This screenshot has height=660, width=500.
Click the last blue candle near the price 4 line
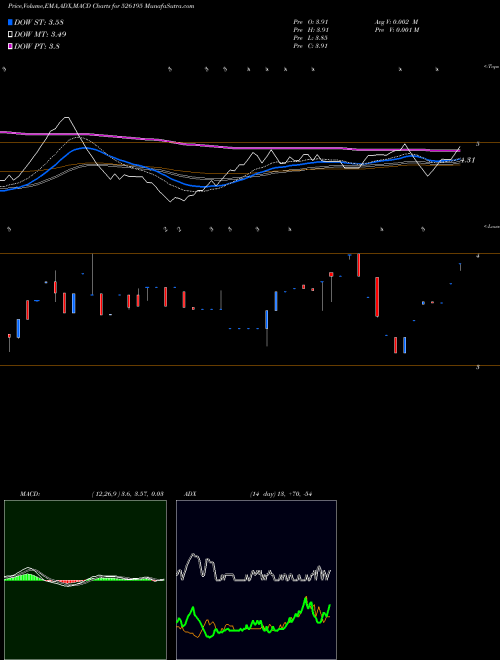pyautogui.click(x=460, y=267)
